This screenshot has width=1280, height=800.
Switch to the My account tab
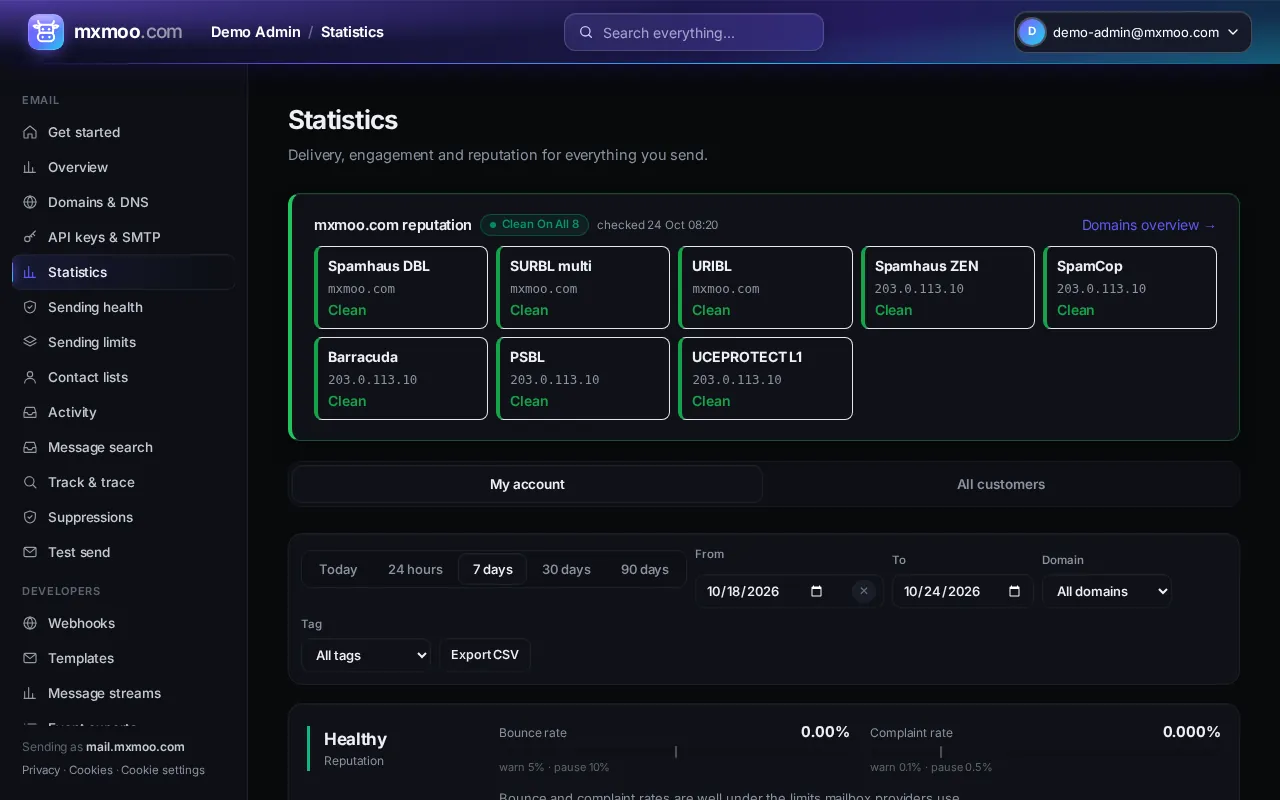[x=527, y=484]
